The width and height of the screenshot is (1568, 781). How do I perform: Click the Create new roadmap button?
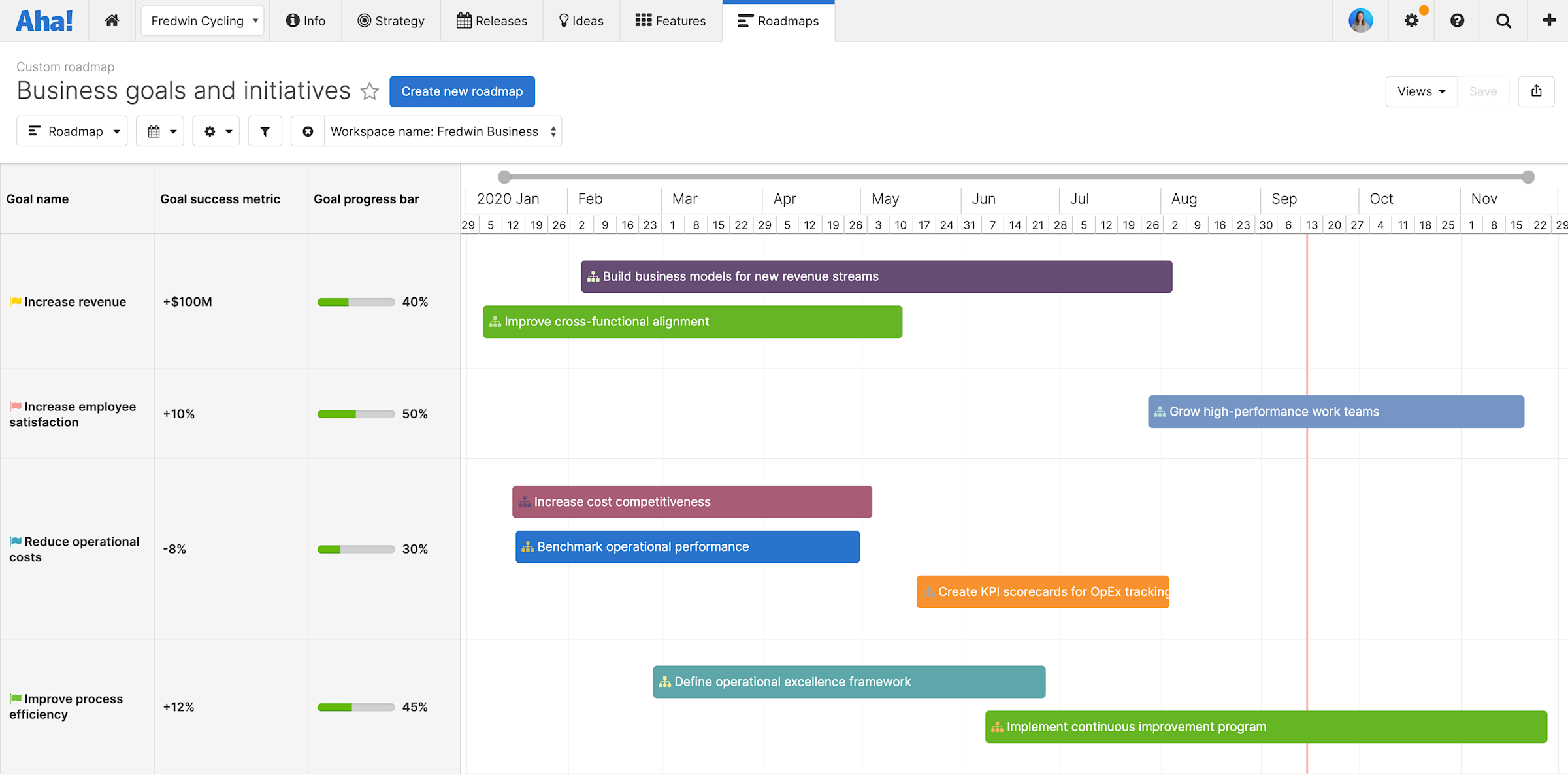click(x=462, y=91)
